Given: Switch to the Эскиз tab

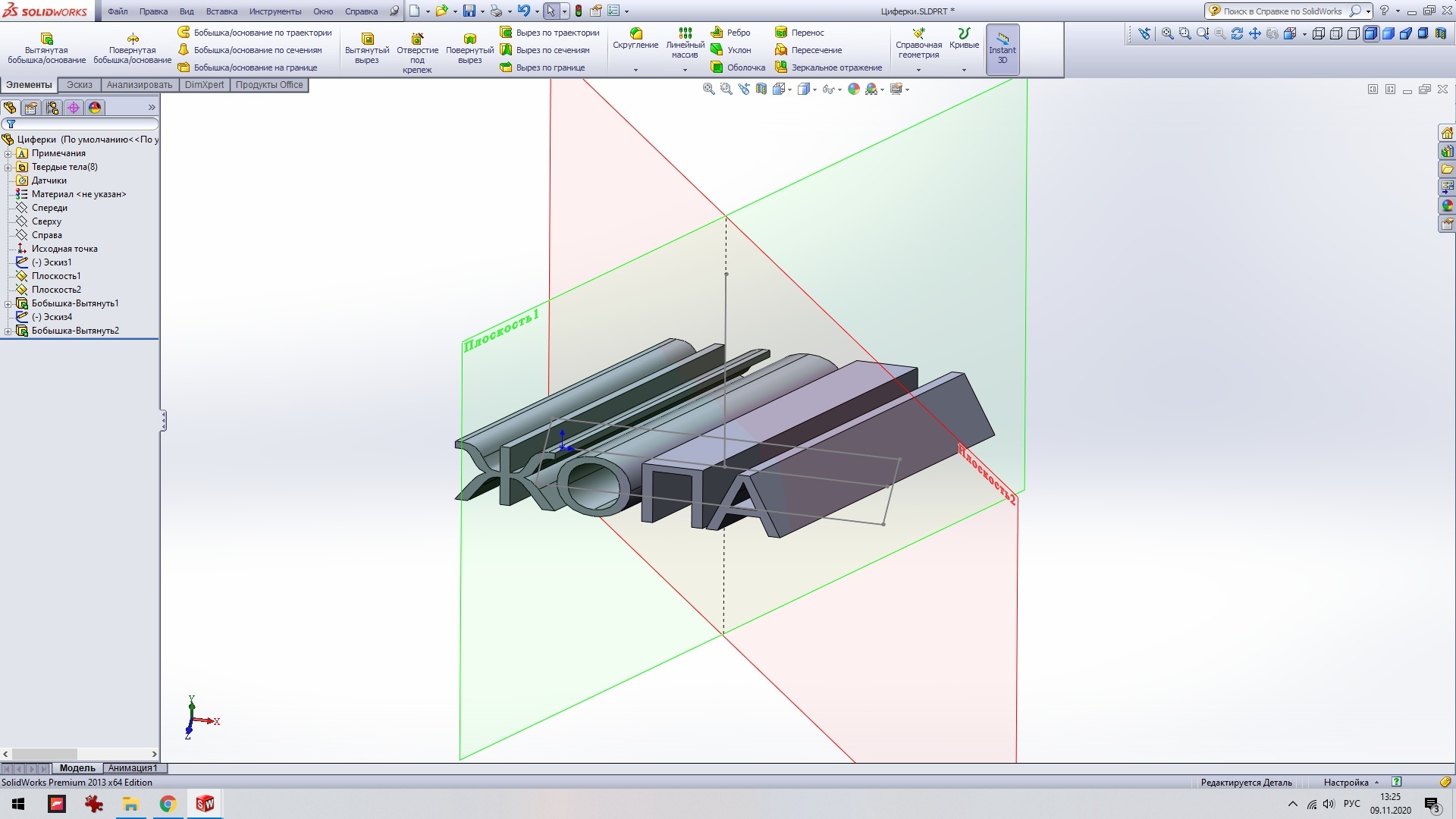Looking at the screenshot, I should point(80,85).
